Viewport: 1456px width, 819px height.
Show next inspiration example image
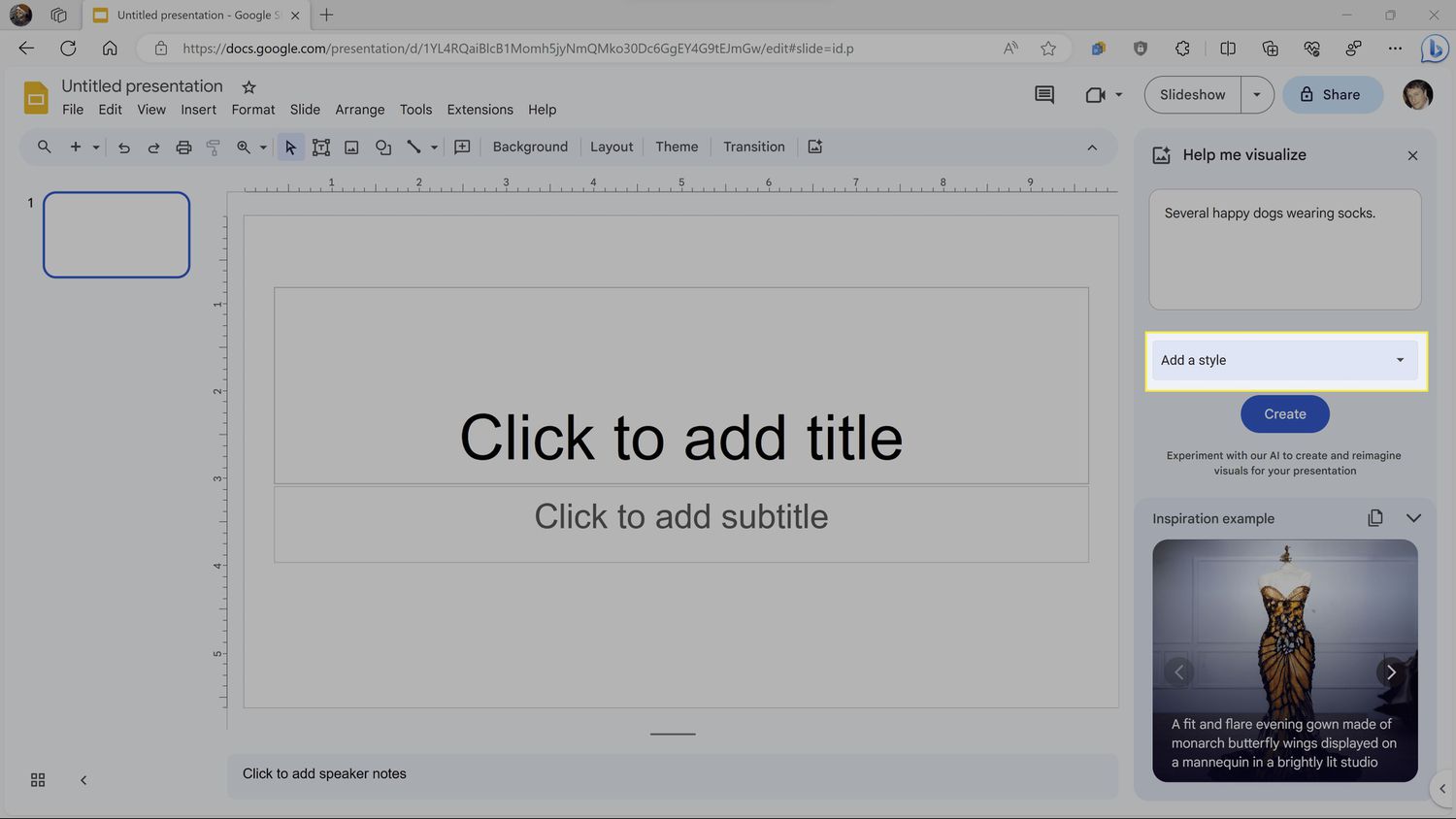pos(1391,672)
